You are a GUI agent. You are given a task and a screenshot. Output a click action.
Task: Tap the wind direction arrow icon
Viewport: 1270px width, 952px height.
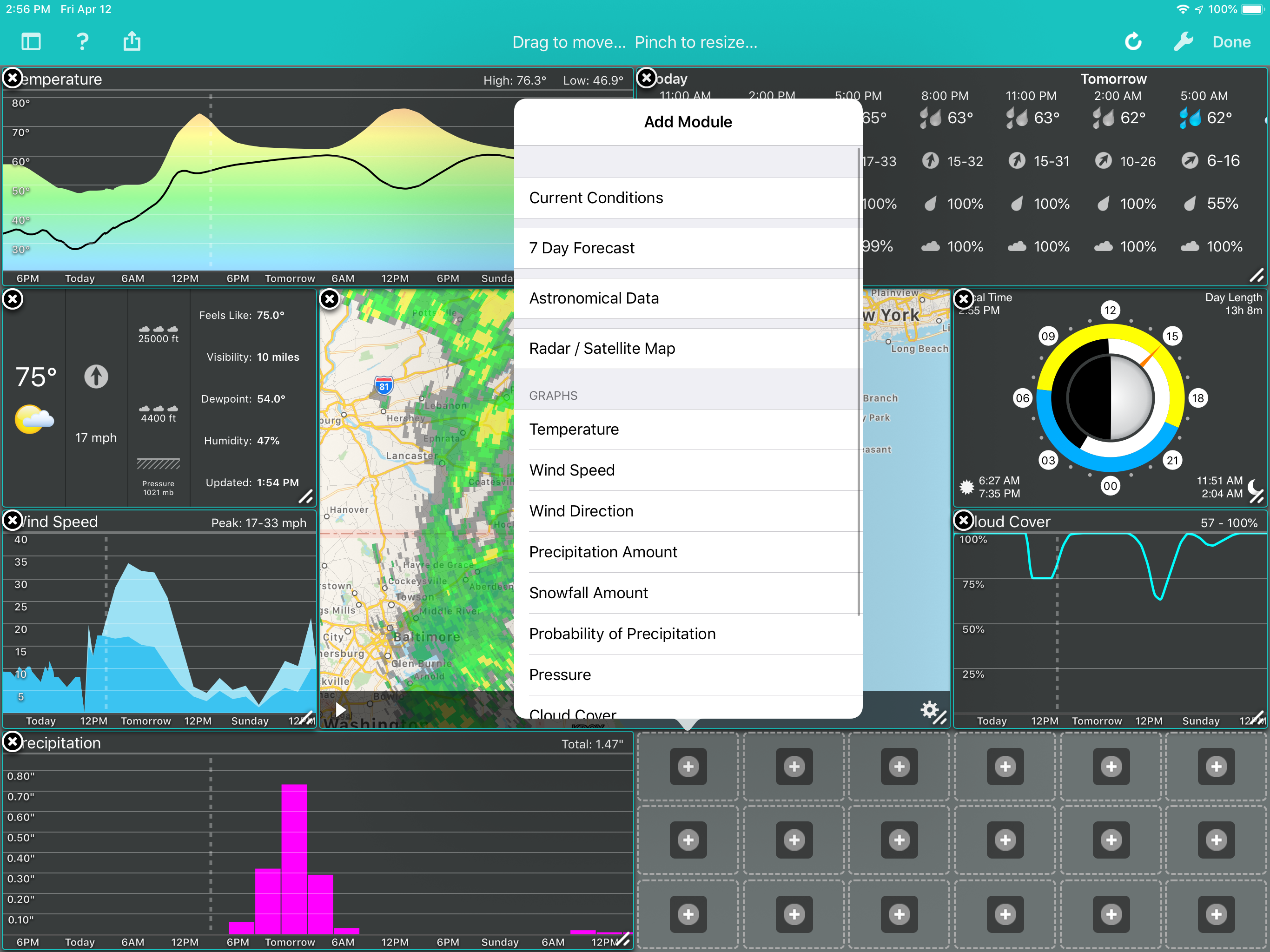(96, 377)
